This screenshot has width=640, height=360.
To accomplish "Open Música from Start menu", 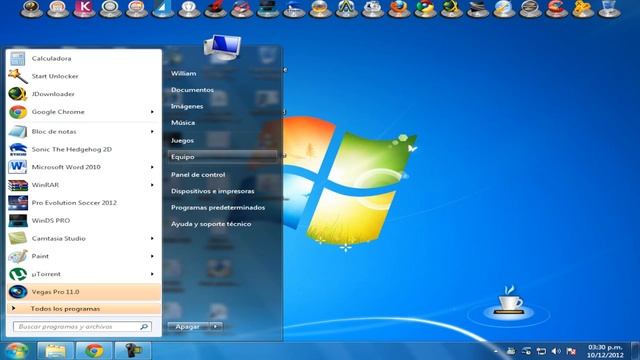I will coord(183,122).
